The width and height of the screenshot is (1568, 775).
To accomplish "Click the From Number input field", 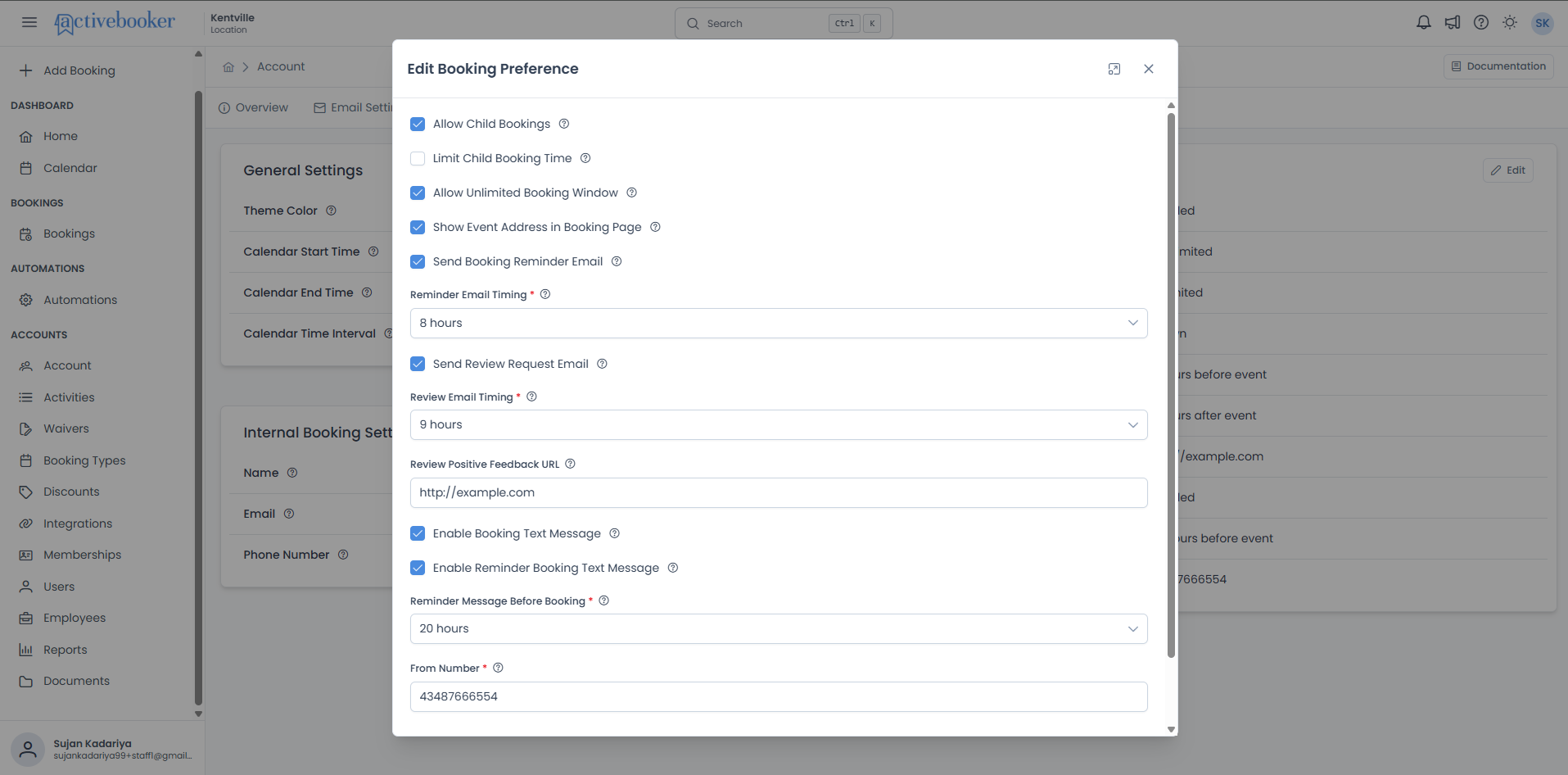I will click(779, 696).
